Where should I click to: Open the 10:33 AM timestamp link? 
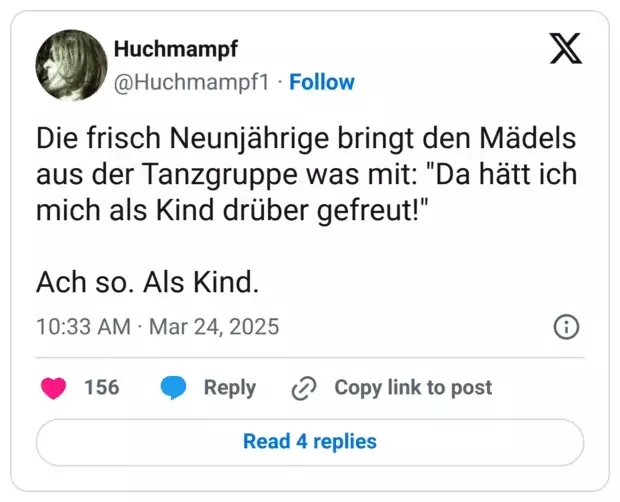point(83,327)
